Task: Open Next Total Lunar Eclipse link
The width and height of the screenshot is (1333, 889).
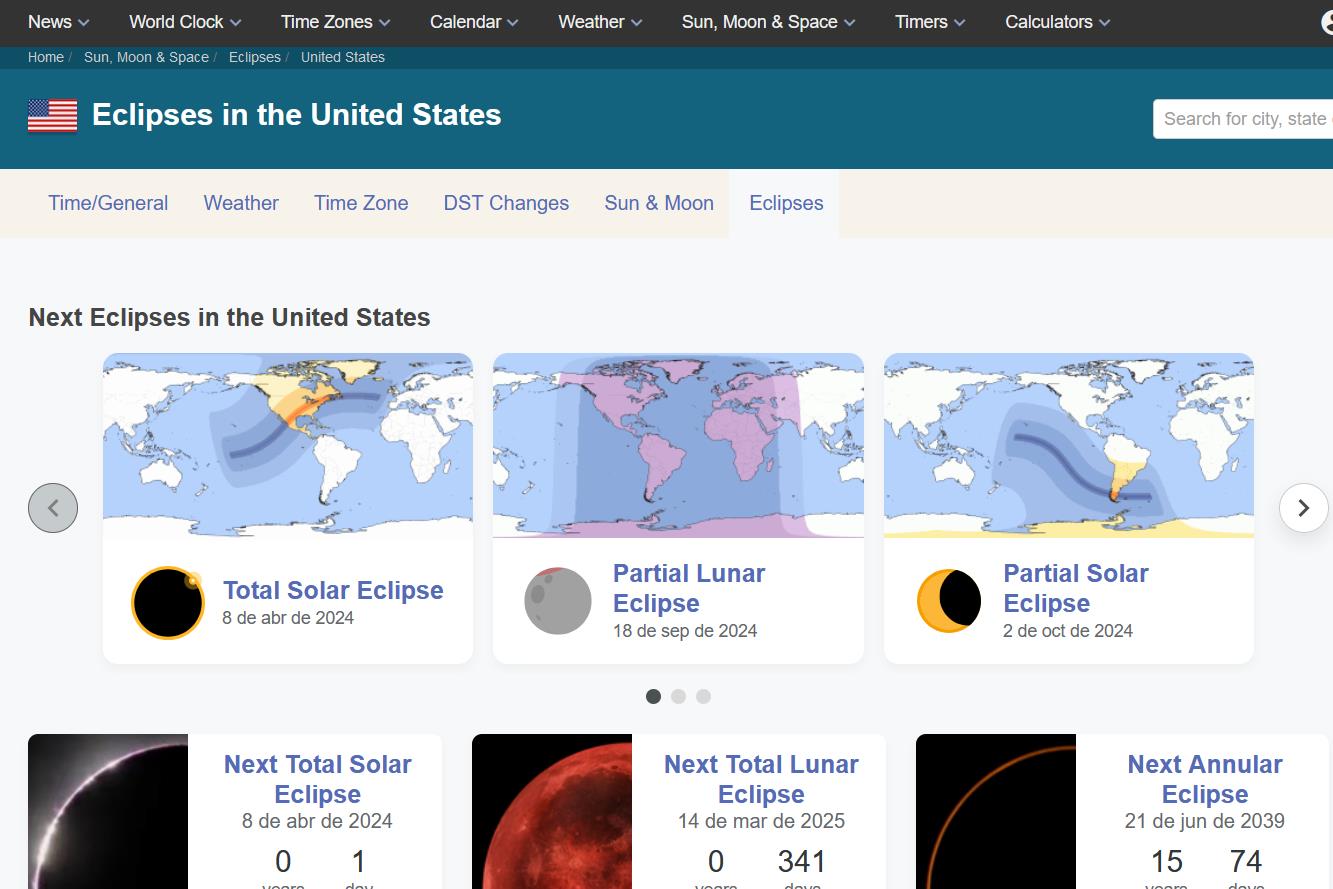Action: 761,779
